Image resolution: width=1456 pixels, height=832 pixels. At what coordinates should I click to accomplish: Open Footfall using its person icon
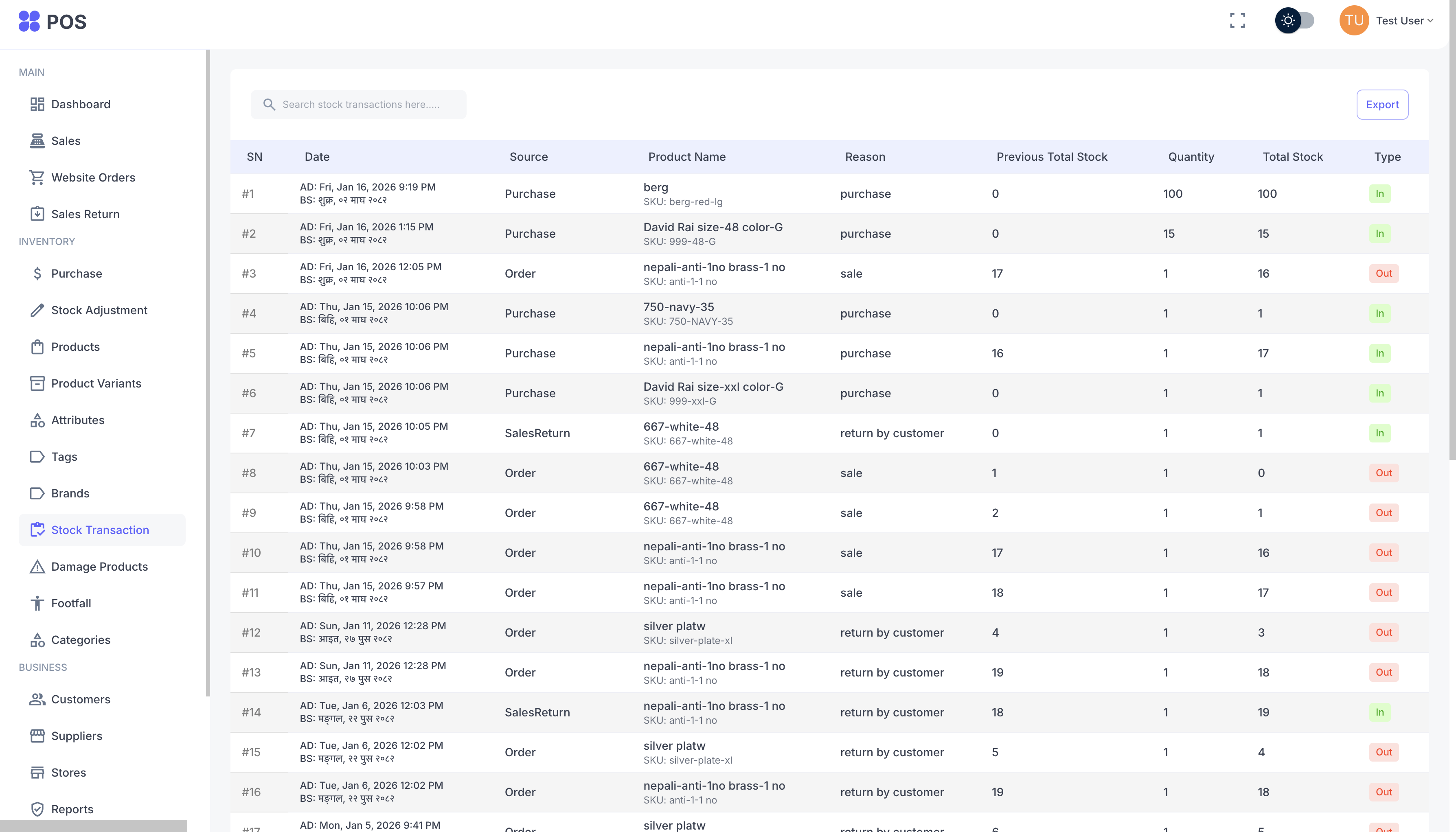point(38,603)
